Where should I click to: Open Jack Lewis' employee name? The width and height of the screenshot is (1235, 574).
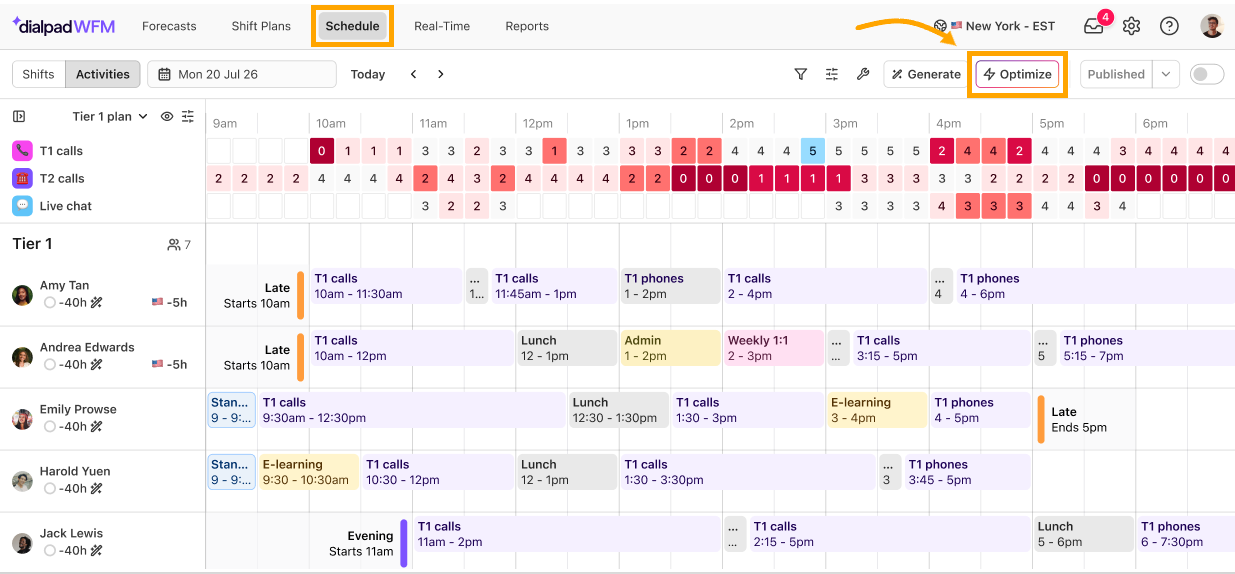click(71, 534)
